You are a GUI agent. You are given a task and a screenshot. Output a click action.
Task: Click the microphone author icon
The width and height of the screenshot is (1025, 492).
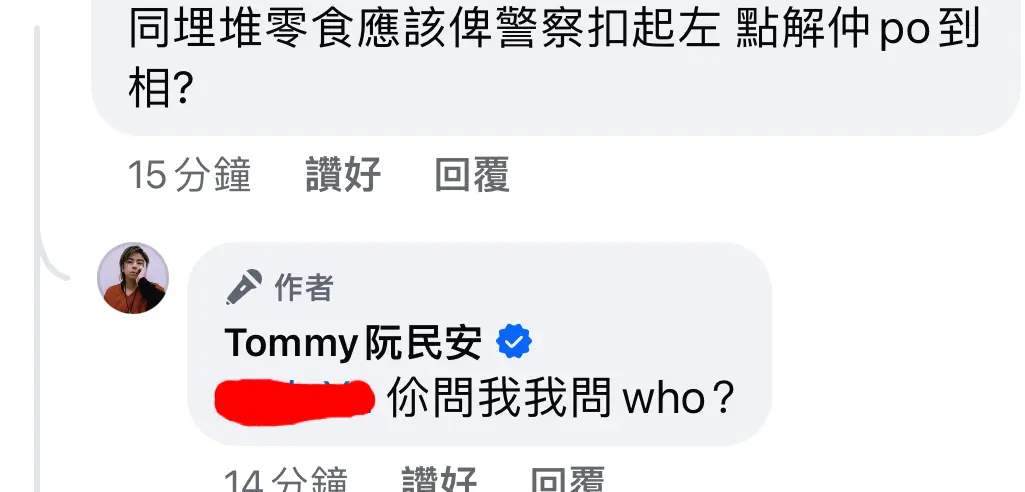(244, 287)
